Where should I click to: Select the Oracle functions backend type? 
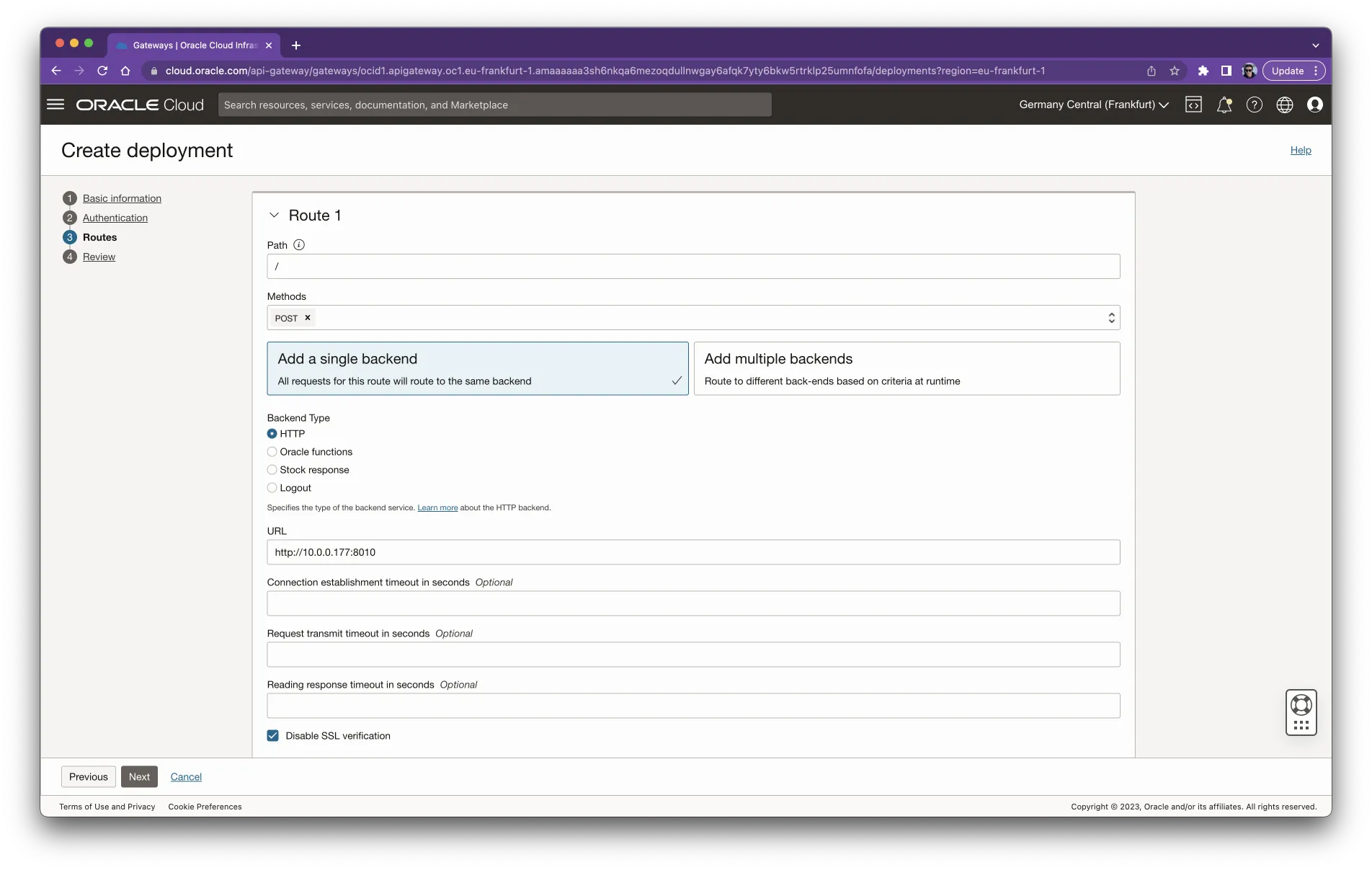[x=272, y=452]
